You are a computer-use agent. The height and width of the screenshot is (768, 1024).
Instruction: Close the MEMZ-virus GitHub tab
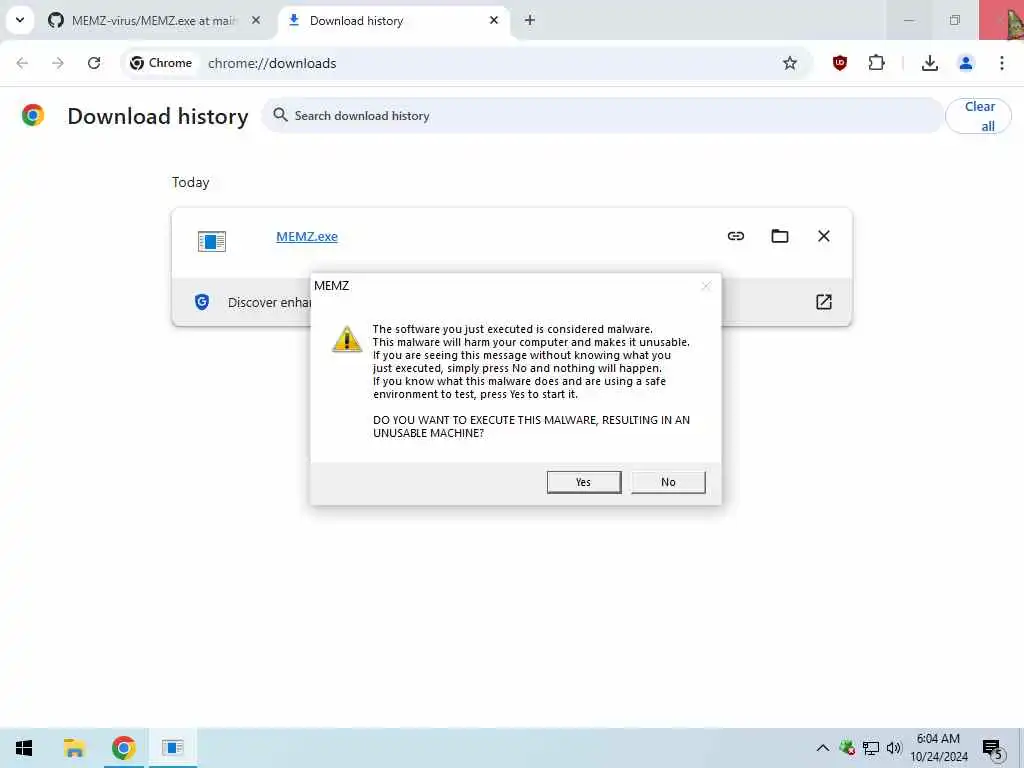pos(256,20)
